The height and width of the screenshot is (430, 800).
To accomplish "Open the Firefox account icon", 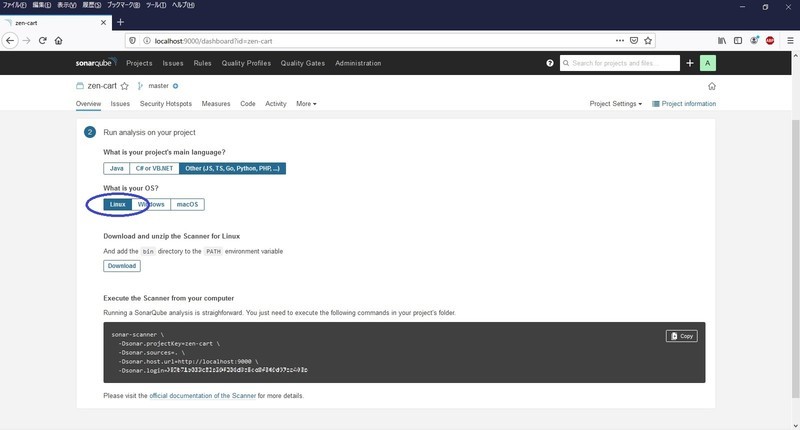I will [754, 41].
